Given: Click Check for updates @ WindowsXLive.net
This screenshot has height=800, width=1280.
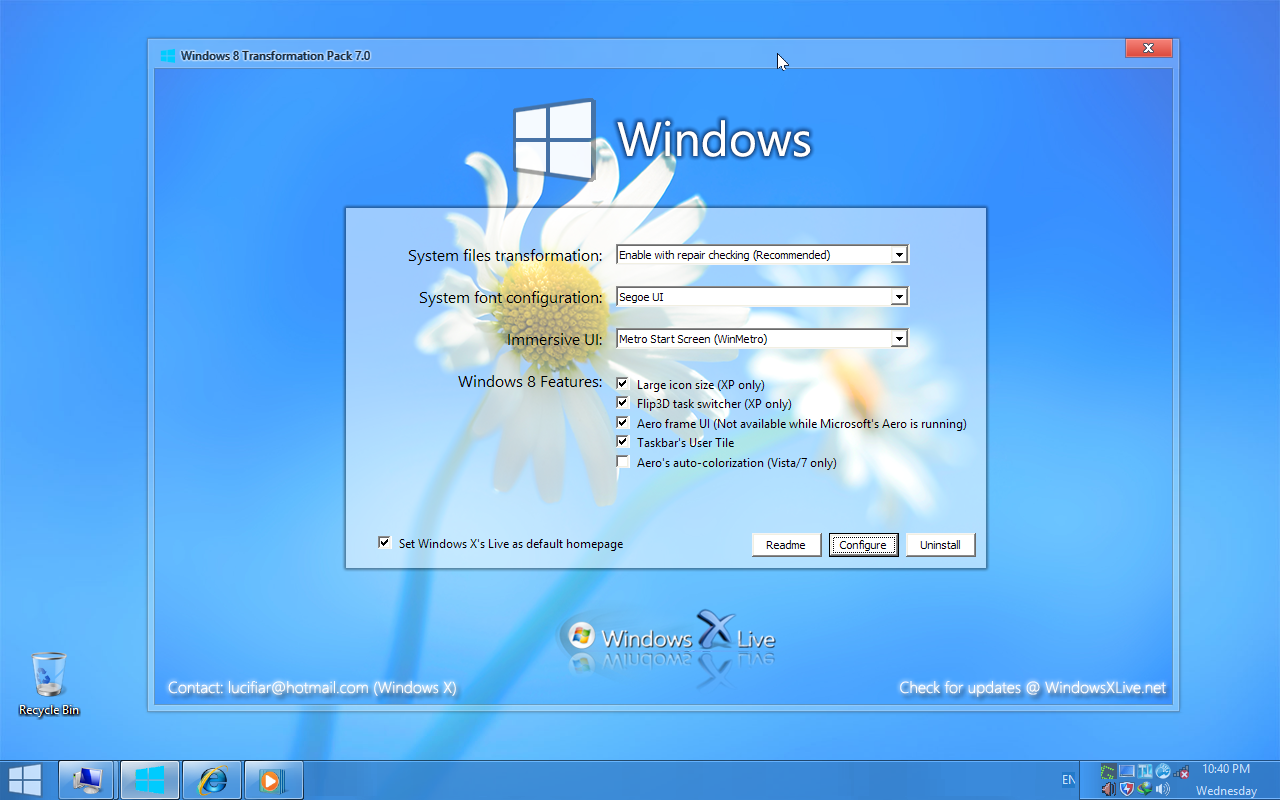Looking at the screenshot, I should click(1032, 688).
